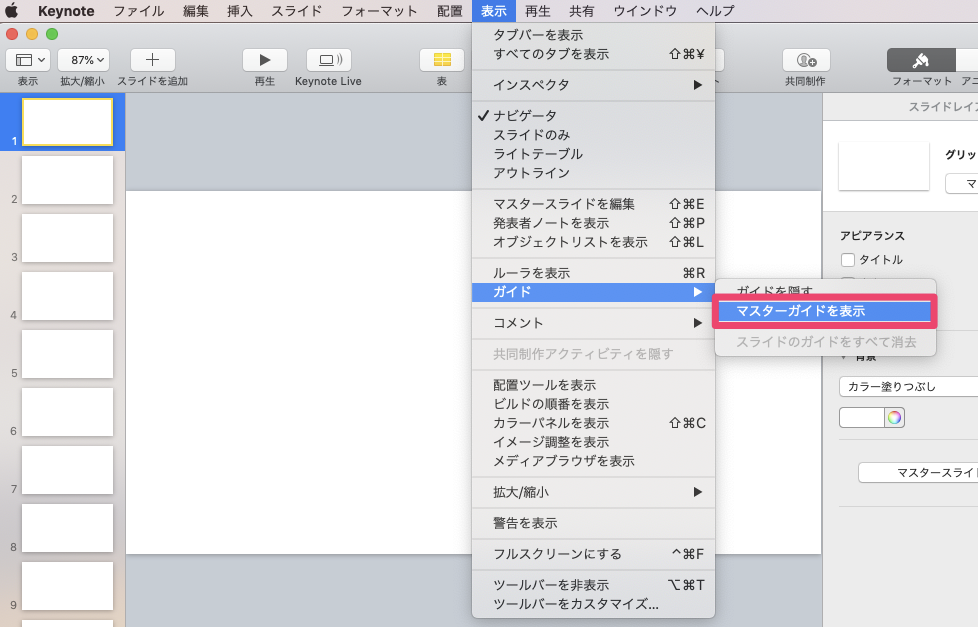Open the スライド menu
978x627 pixels.
point(297,11)
